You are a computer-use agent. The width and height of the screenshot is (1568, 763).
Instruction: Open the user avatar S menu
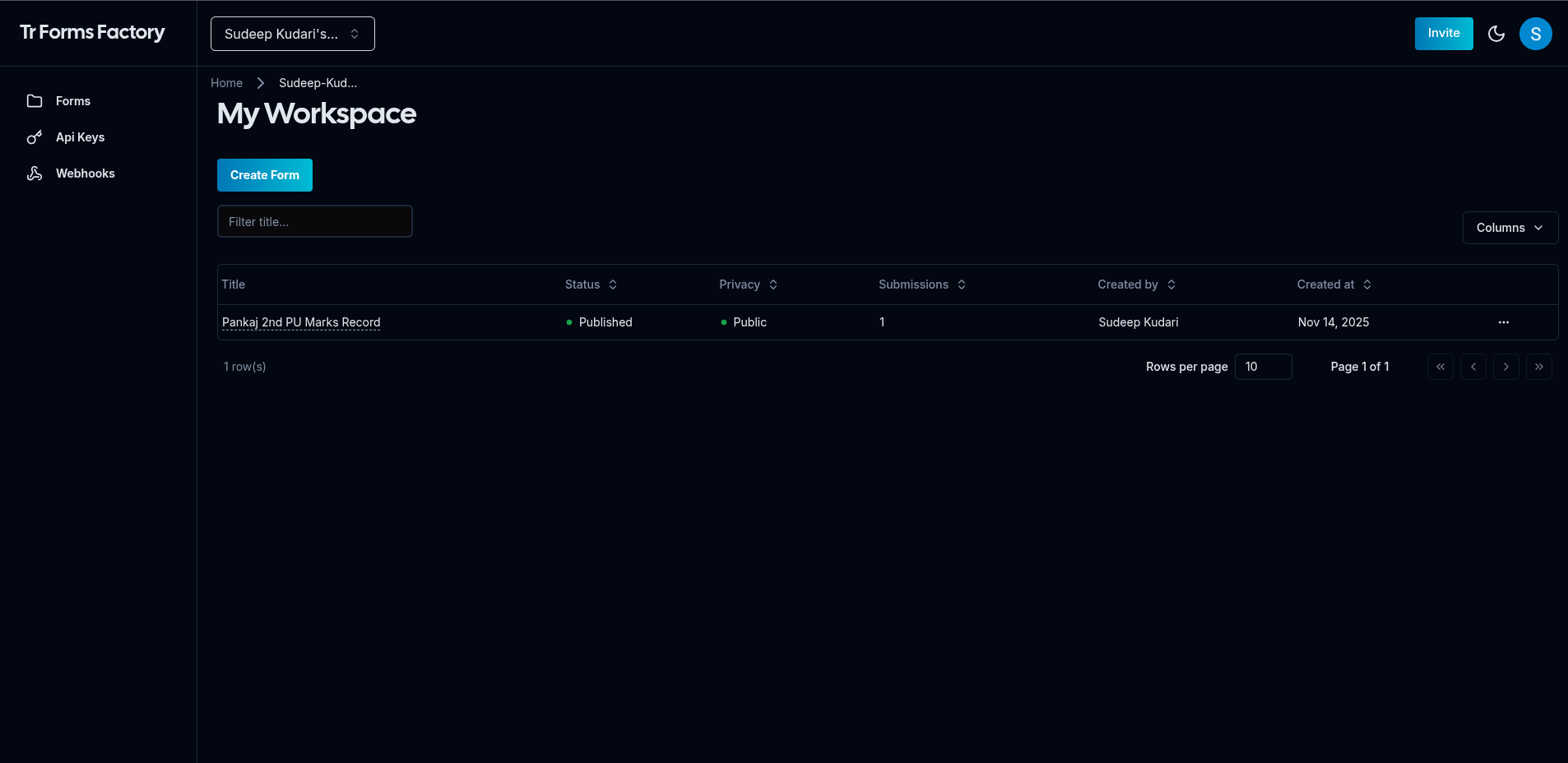[x=1535, y=34]
